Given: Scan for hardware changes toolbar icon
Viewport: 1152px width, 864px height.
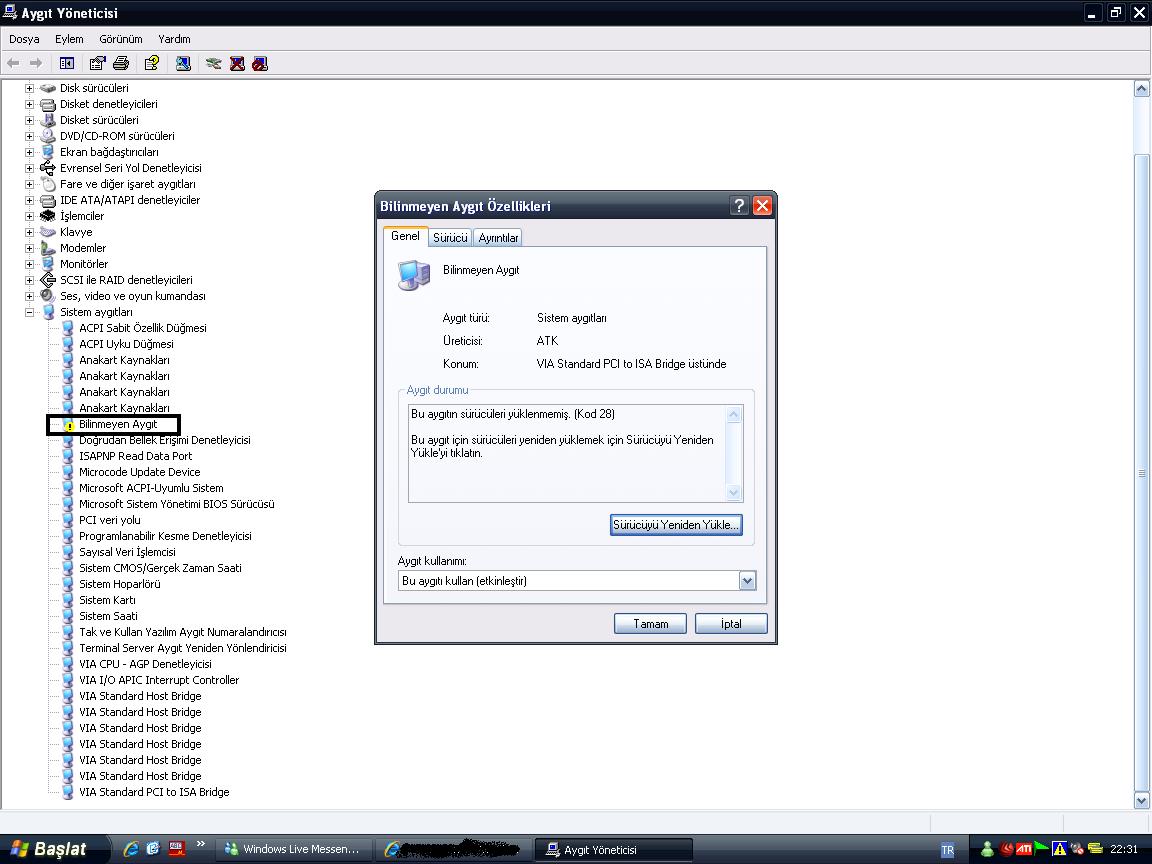Looking at the screenshot, I should pos(183,63).
